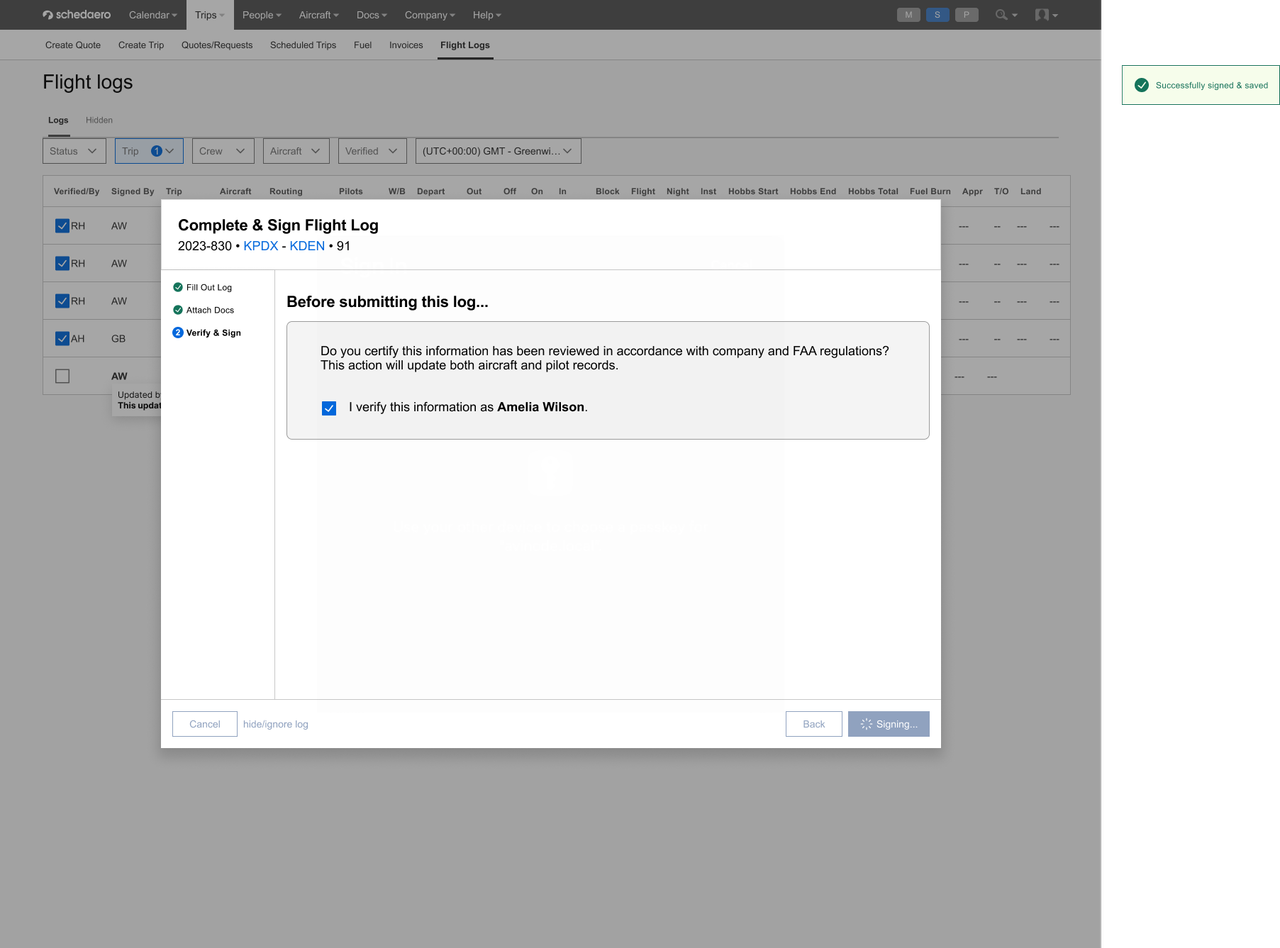Expand the Company menu in top bar
Screen dimensions: 1280x948
[430, 15]
